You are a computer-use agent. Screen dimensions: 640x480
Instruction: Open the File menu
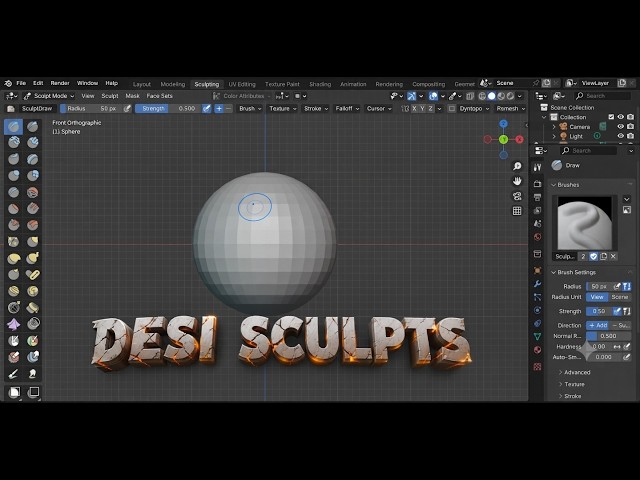(21, 83)
